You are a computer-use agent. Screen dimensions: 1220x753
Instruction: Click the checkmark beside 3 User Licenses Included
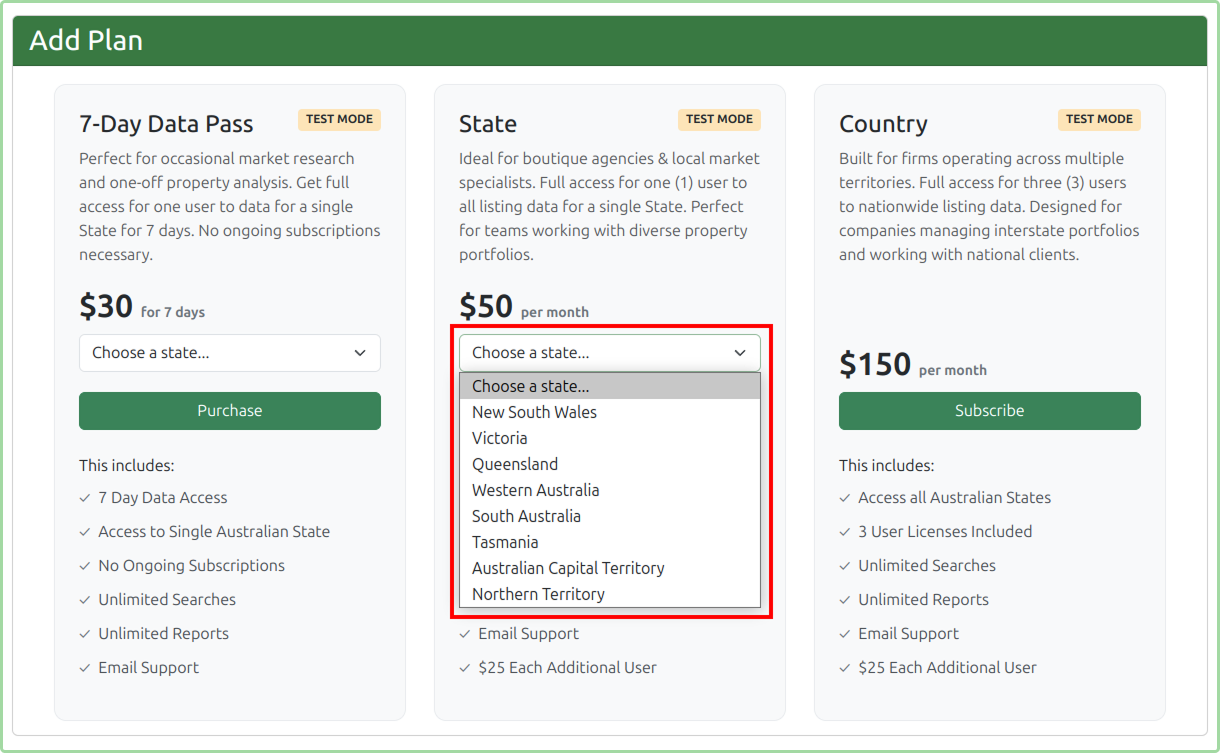(844, 531)
